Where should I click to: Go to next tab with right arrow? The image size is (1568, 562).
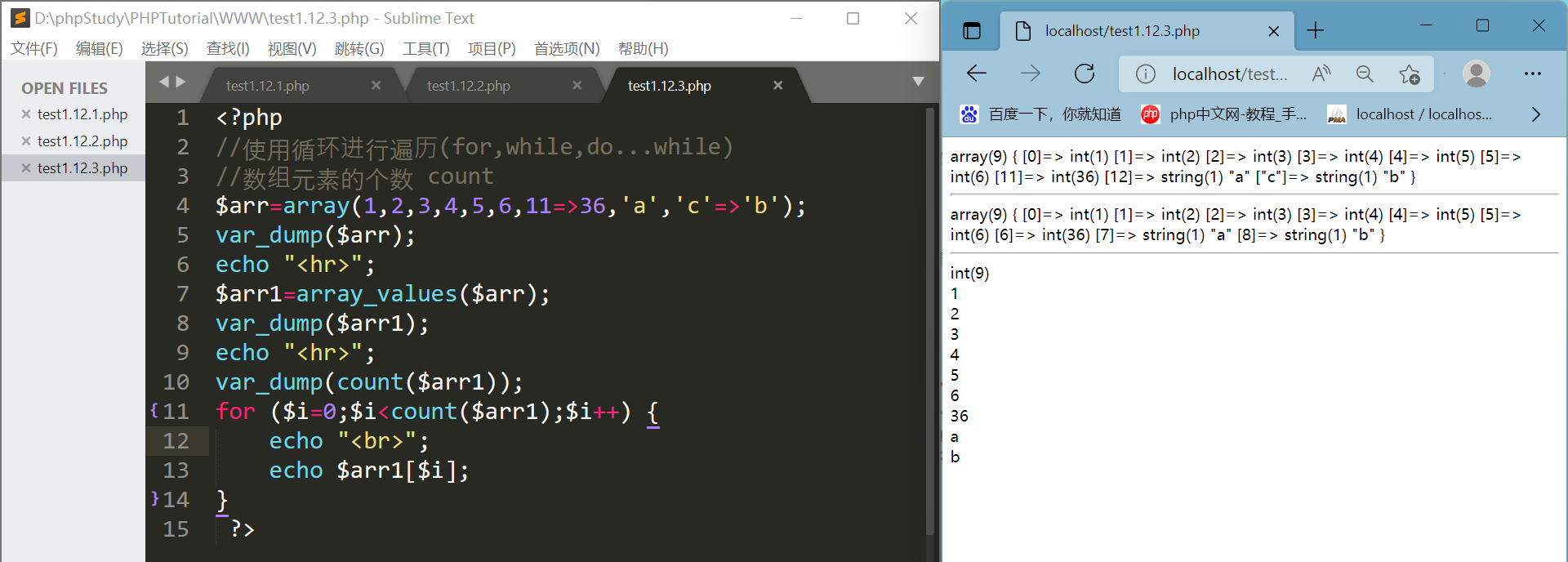[x=180, y=82]
